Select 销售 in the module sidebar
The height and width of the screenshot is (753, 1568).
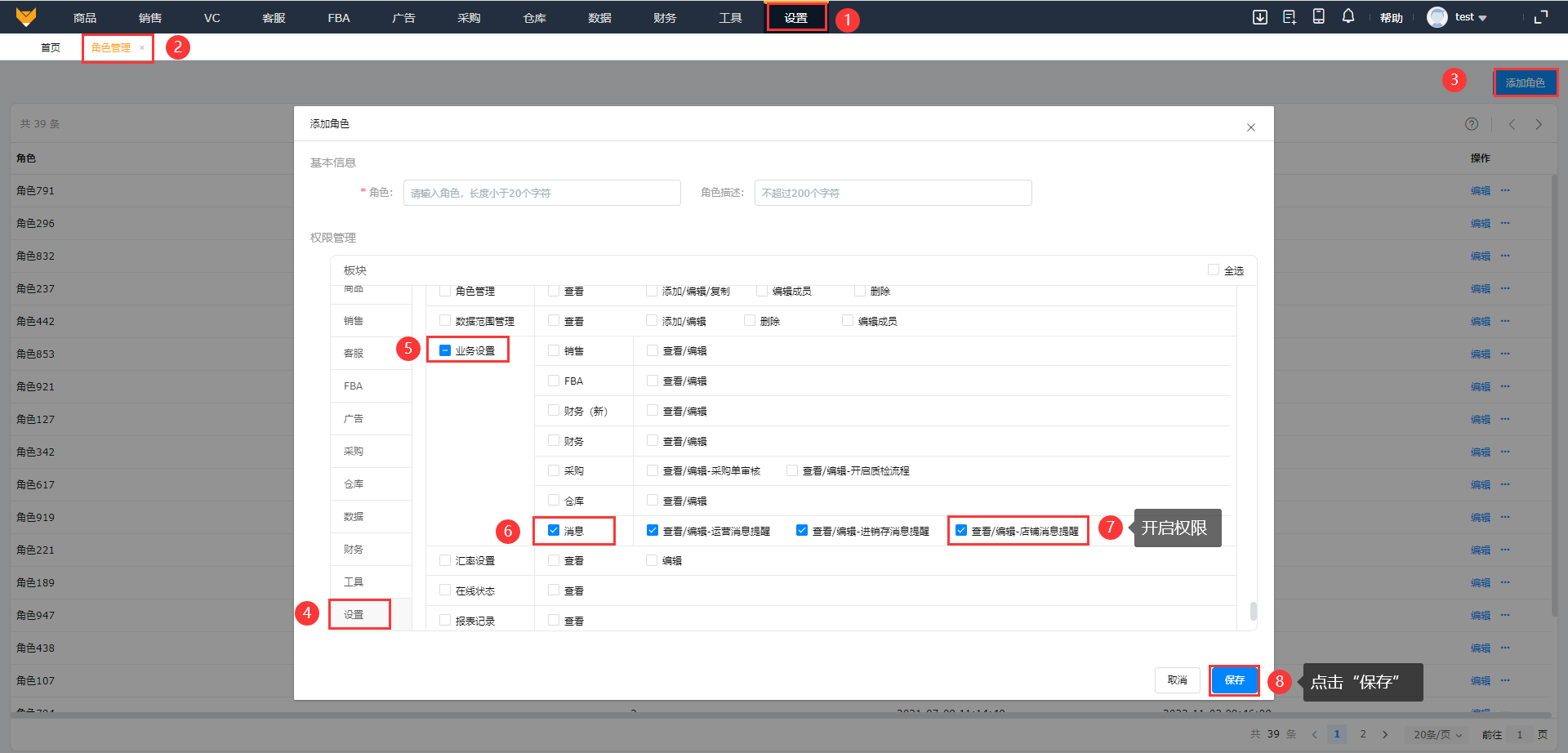371,321
